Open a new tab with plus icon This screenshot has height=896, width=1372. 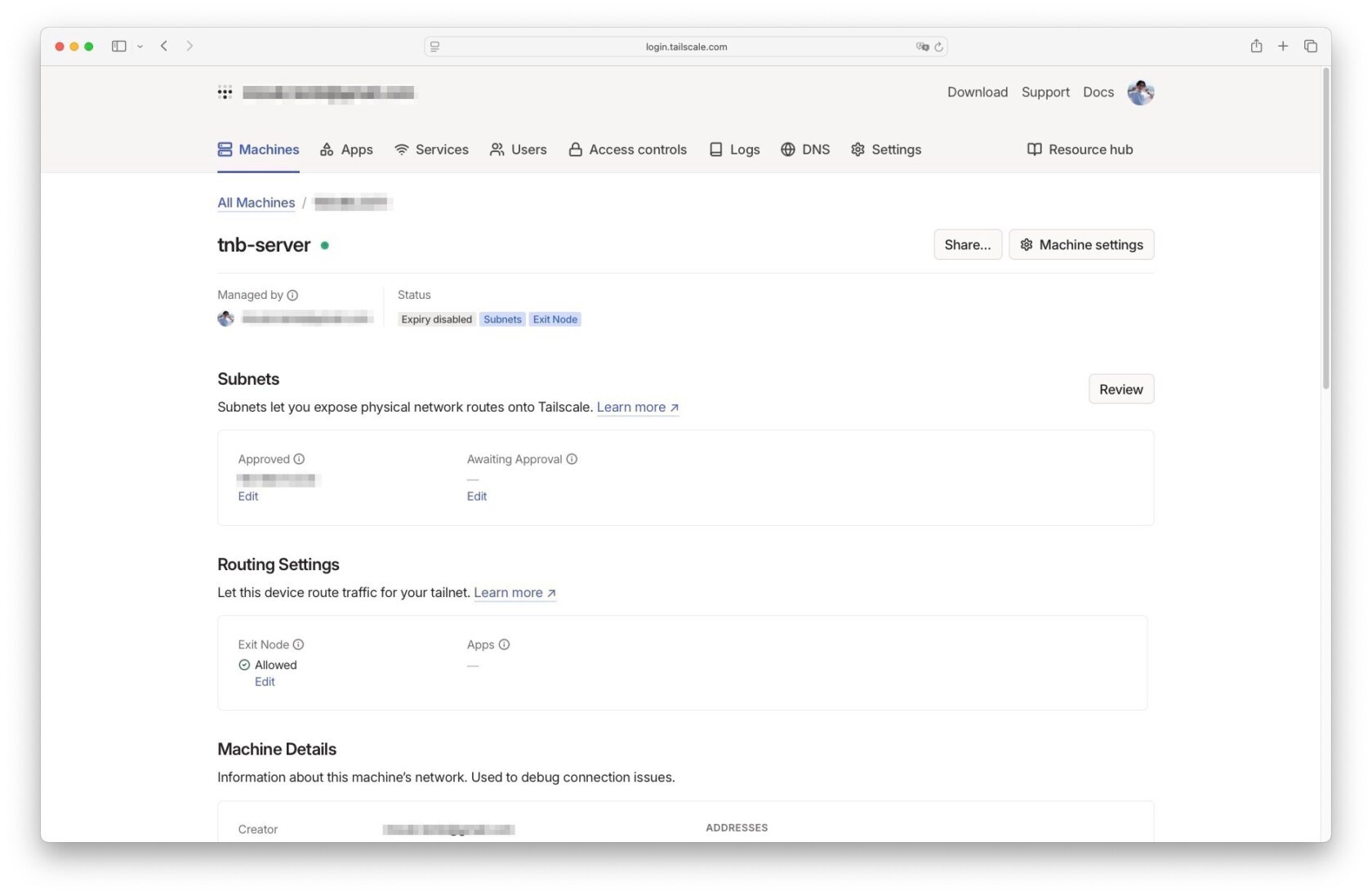1283,47
